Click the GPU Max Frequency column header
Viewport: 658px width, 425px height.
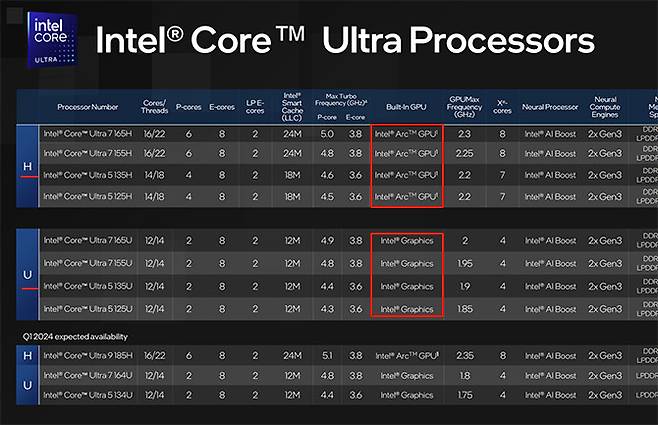pos(464,106)
